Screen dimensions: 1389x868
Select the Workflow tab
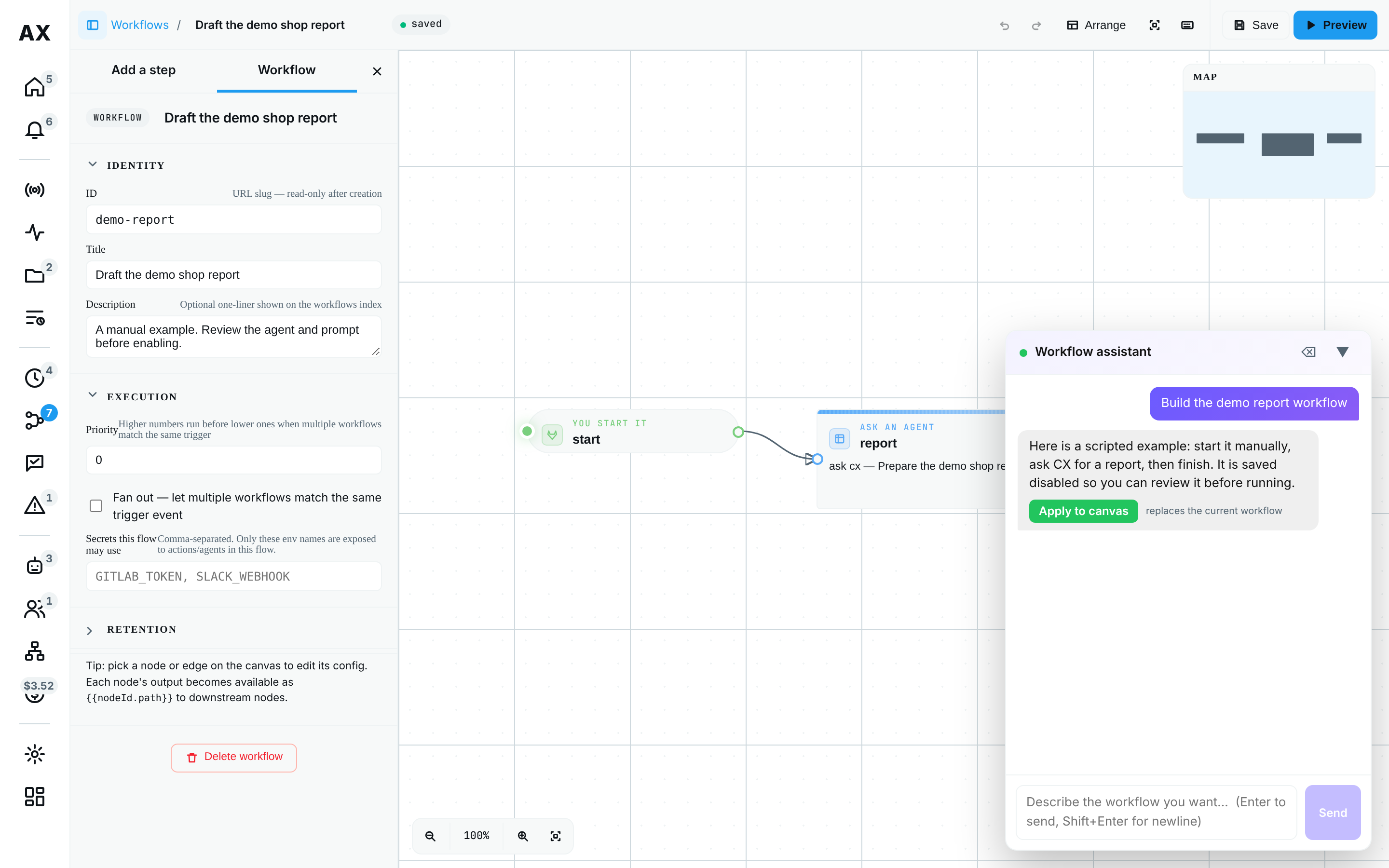286,70
